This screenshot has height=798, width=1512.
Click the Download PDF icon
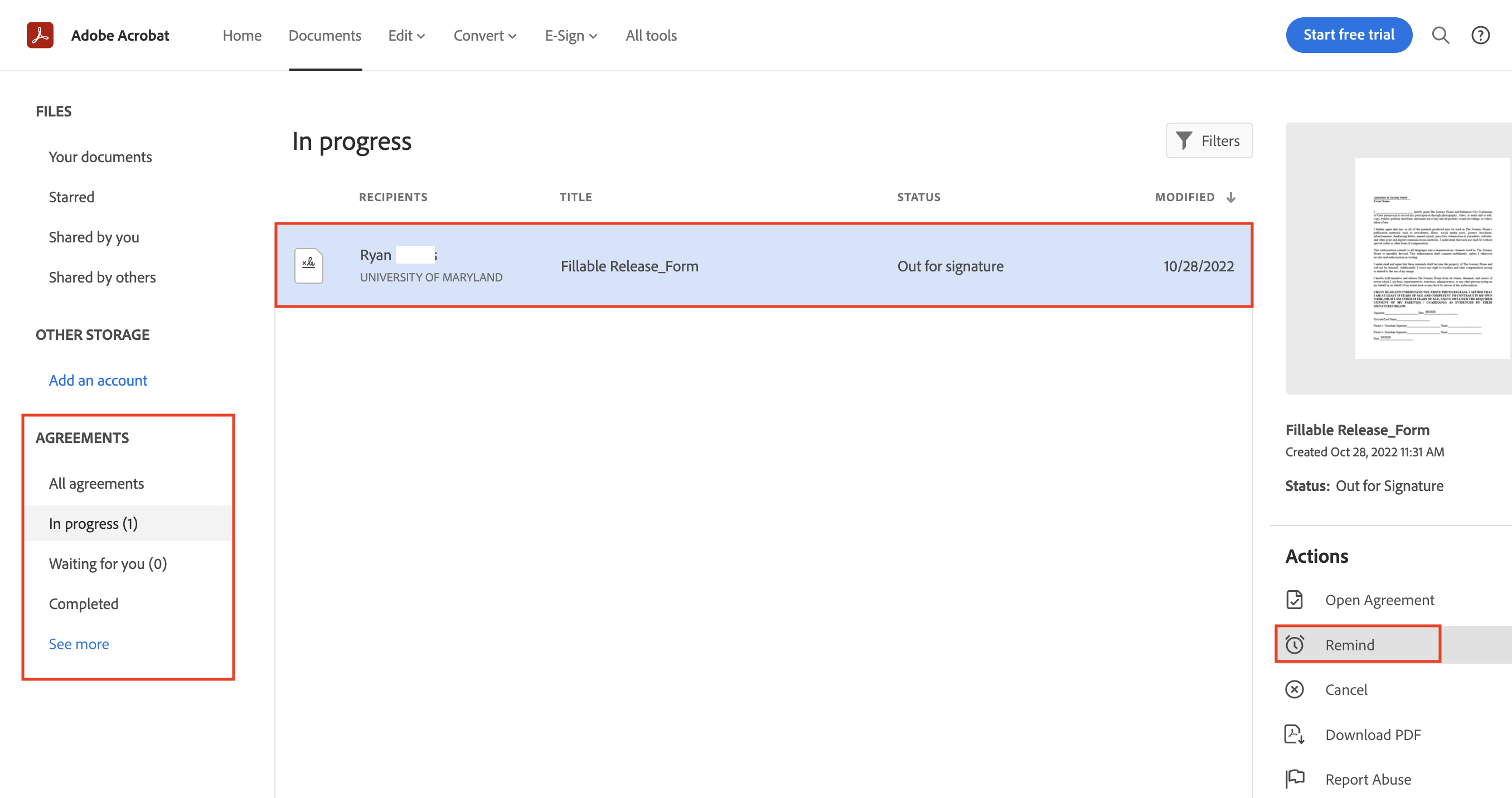1294,734
